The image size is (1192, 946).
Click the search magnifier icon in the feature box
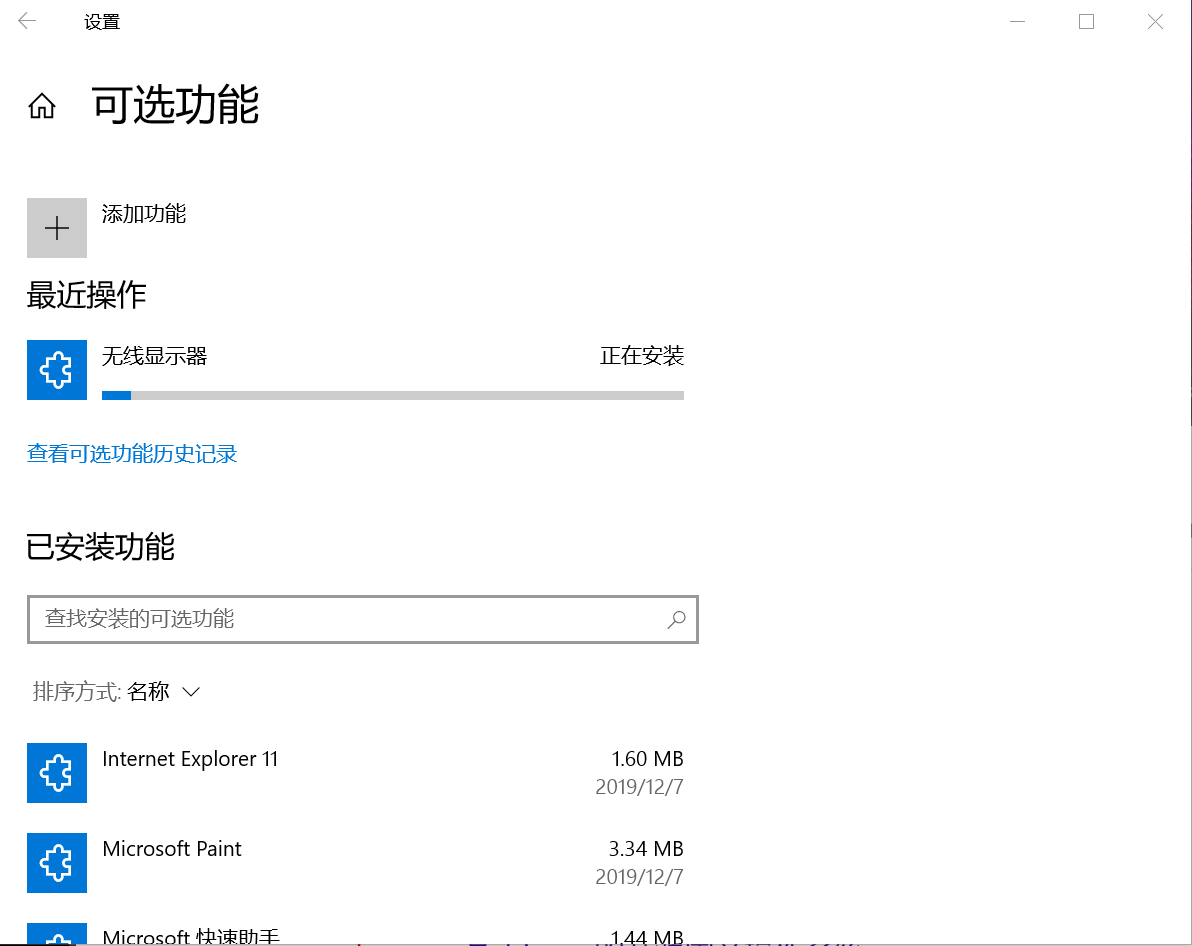pos(676,620)
